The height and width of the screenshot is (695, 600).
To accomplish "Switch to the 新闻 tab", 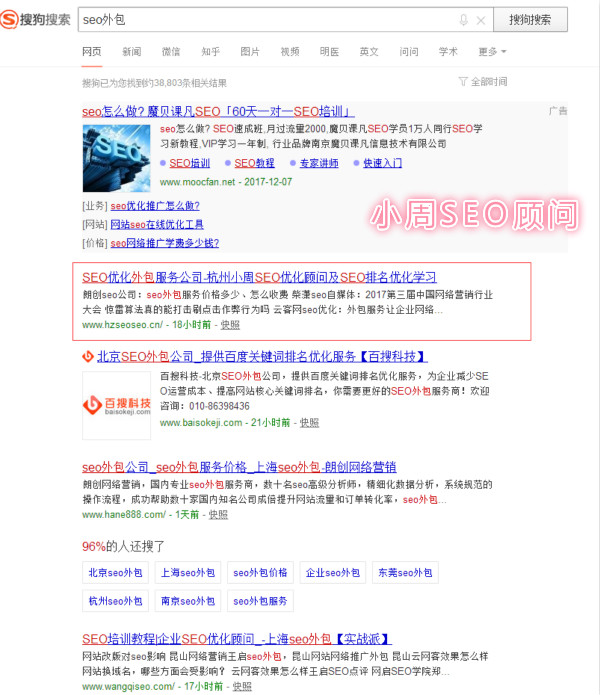I will tap(132, 51).
